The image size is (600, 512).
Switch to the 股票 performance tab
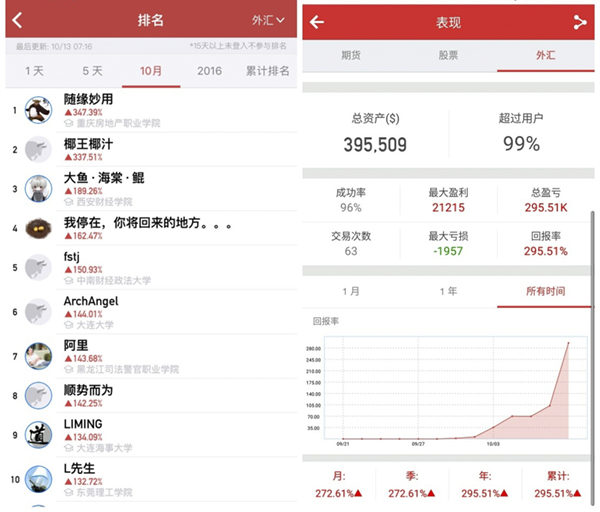[447, 57]
